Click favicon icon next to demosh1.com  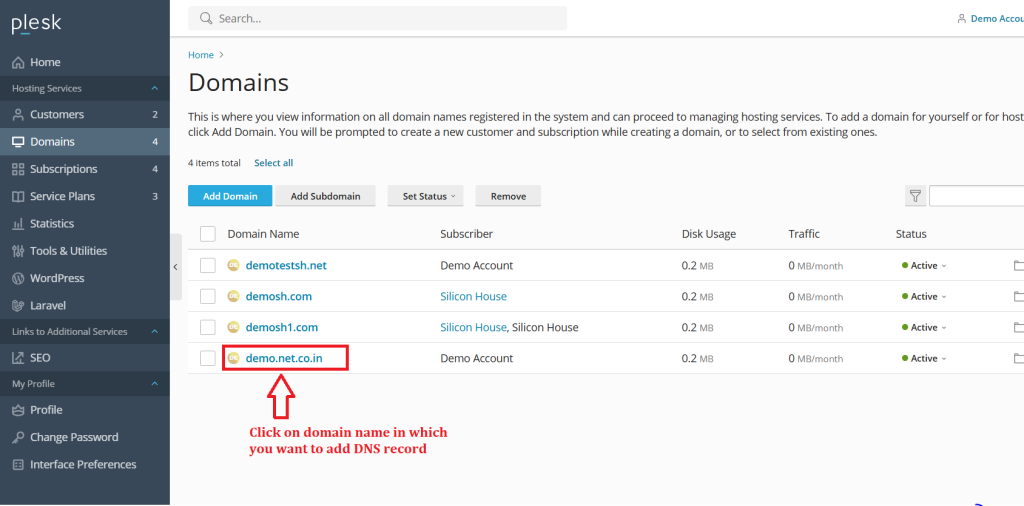[233, 327]
